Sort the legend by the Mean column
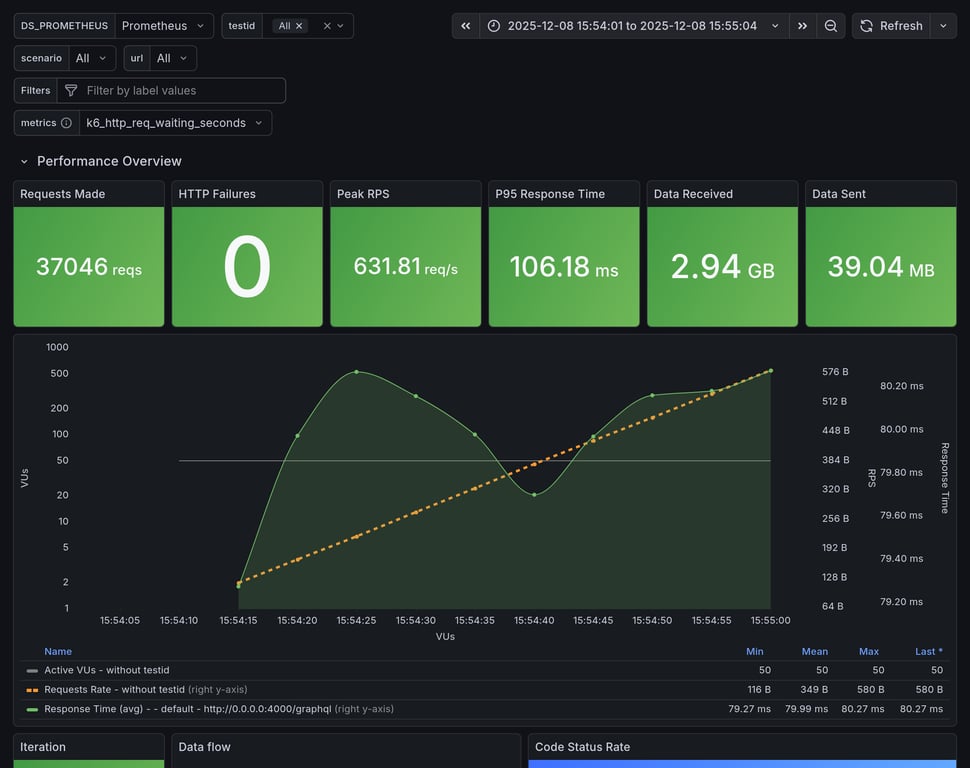Screen dimensions: 970x768 point(814,651)
